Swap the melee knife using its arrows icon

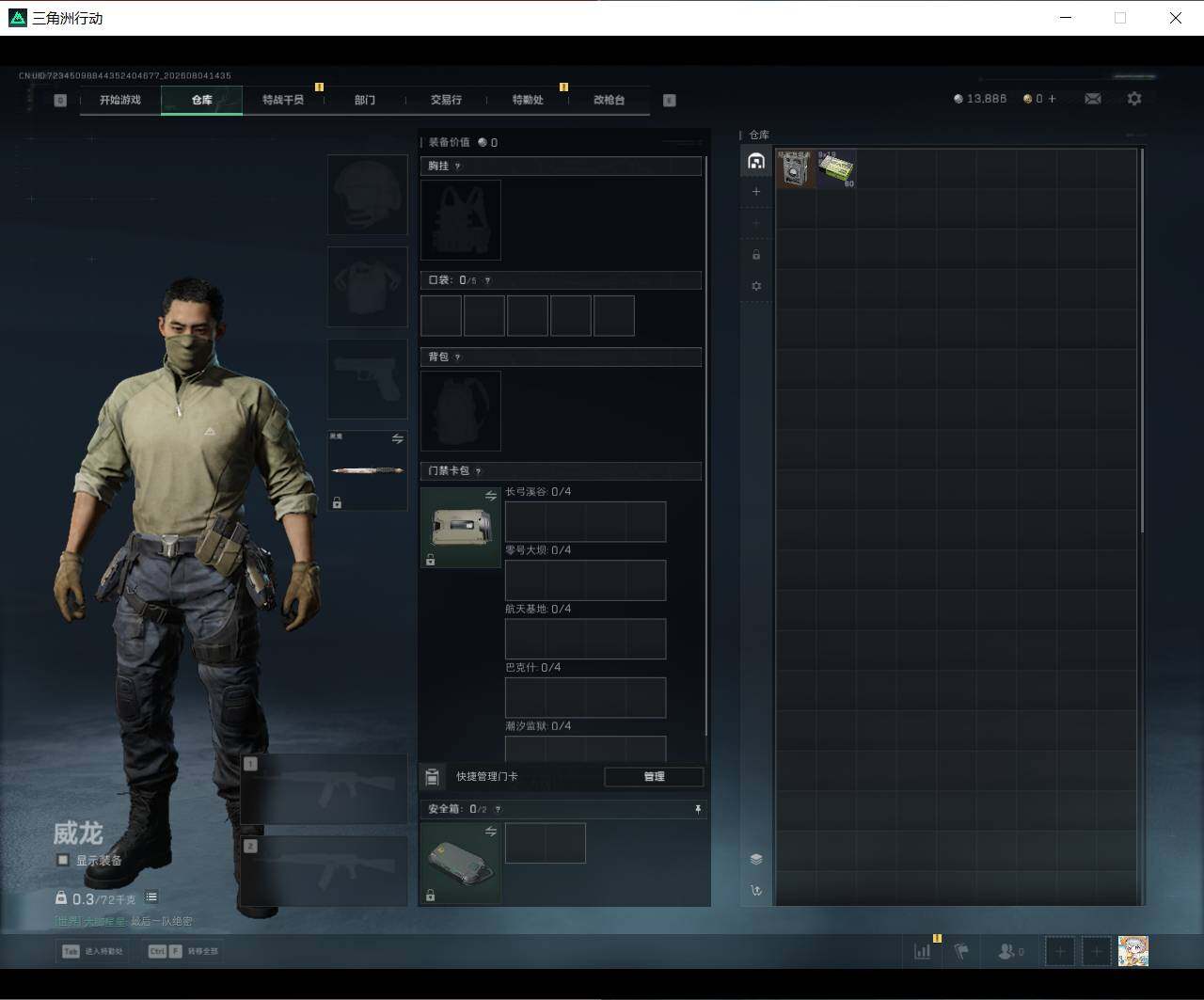click(398, 439)
